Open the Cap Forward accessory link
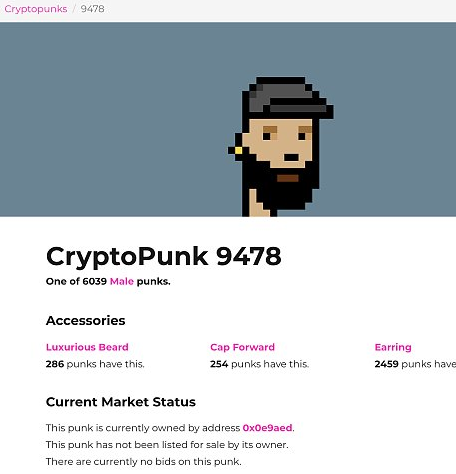The width and height of the screenshot is (456, 474). click(242, 347)
